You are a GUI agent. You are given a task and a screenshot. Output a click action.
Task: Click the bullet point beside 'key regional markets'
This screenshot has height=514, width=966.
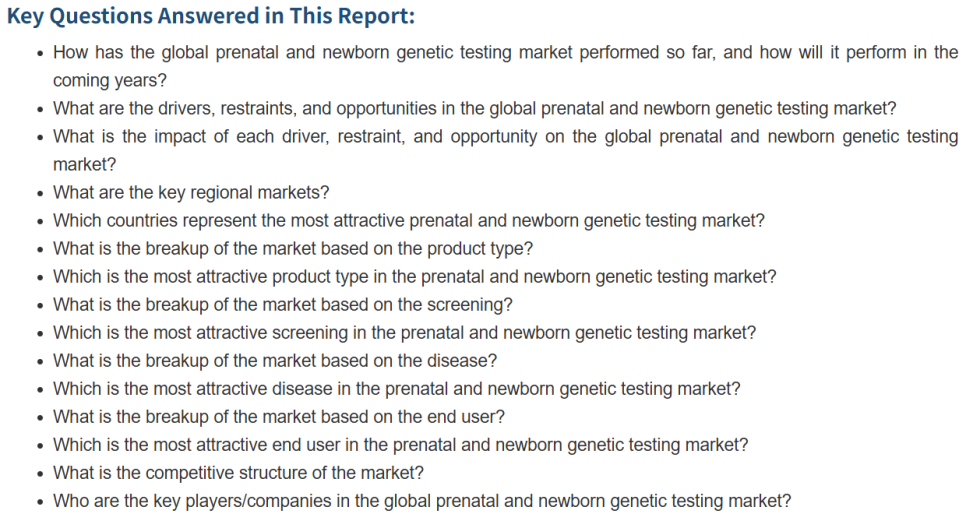click(x=40, y=194)
